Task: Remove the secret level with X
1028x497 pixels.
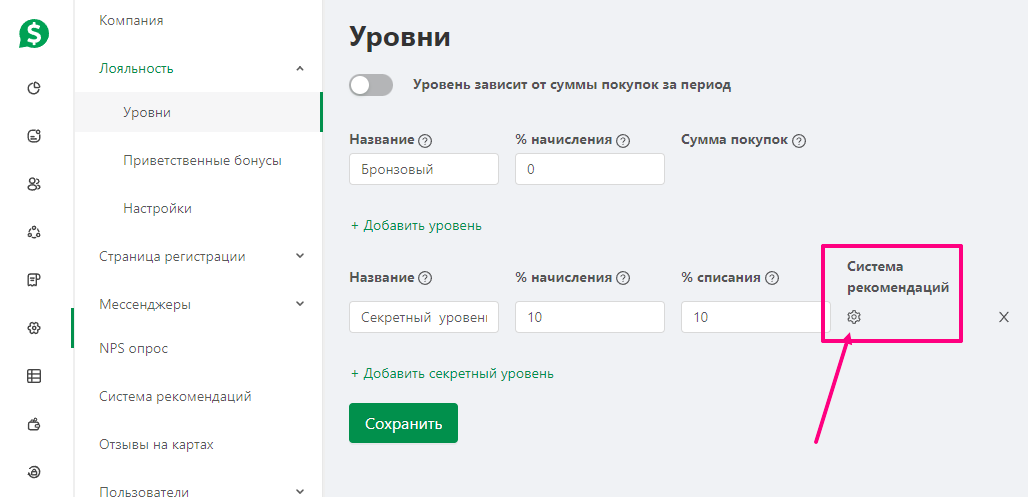Action: click(1003, 317)
